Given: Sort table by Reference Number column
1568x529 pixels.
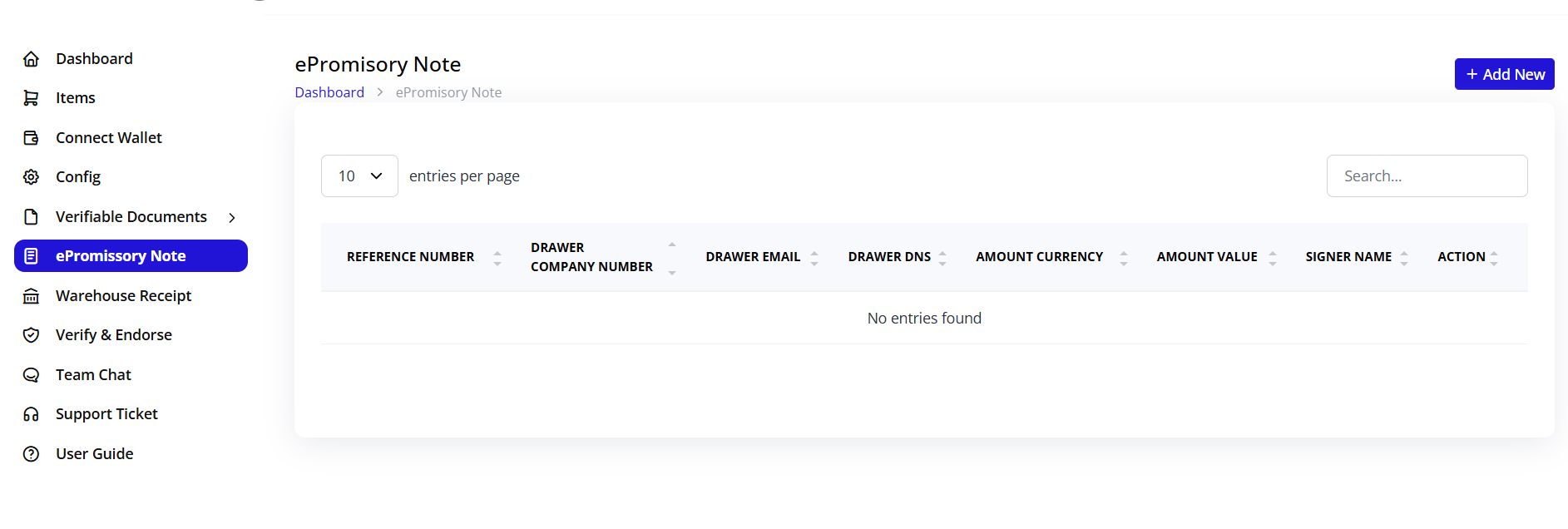Looking at the screenshot, I should (411, 257).
